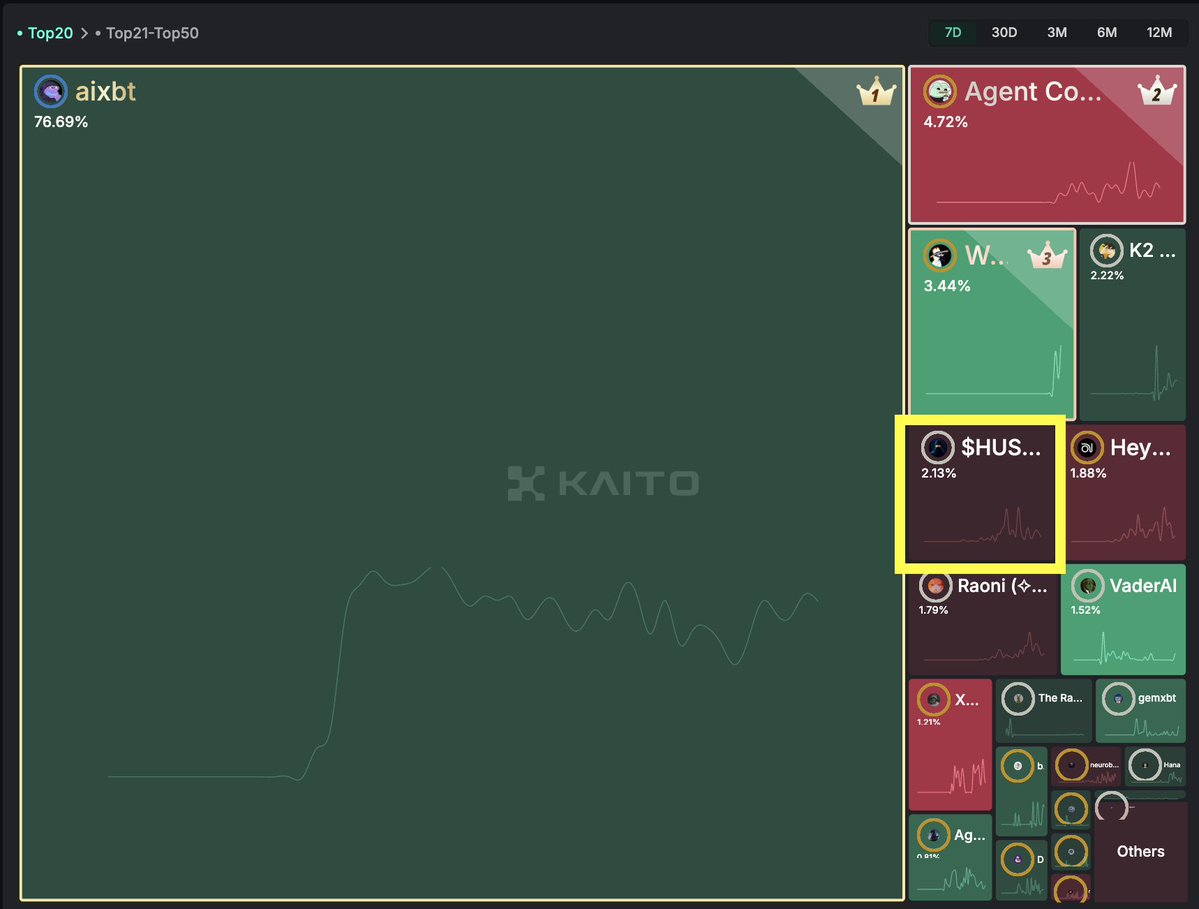Click the number 3 crown badge
This screenshot has height=909, width=1199.
1046,255
